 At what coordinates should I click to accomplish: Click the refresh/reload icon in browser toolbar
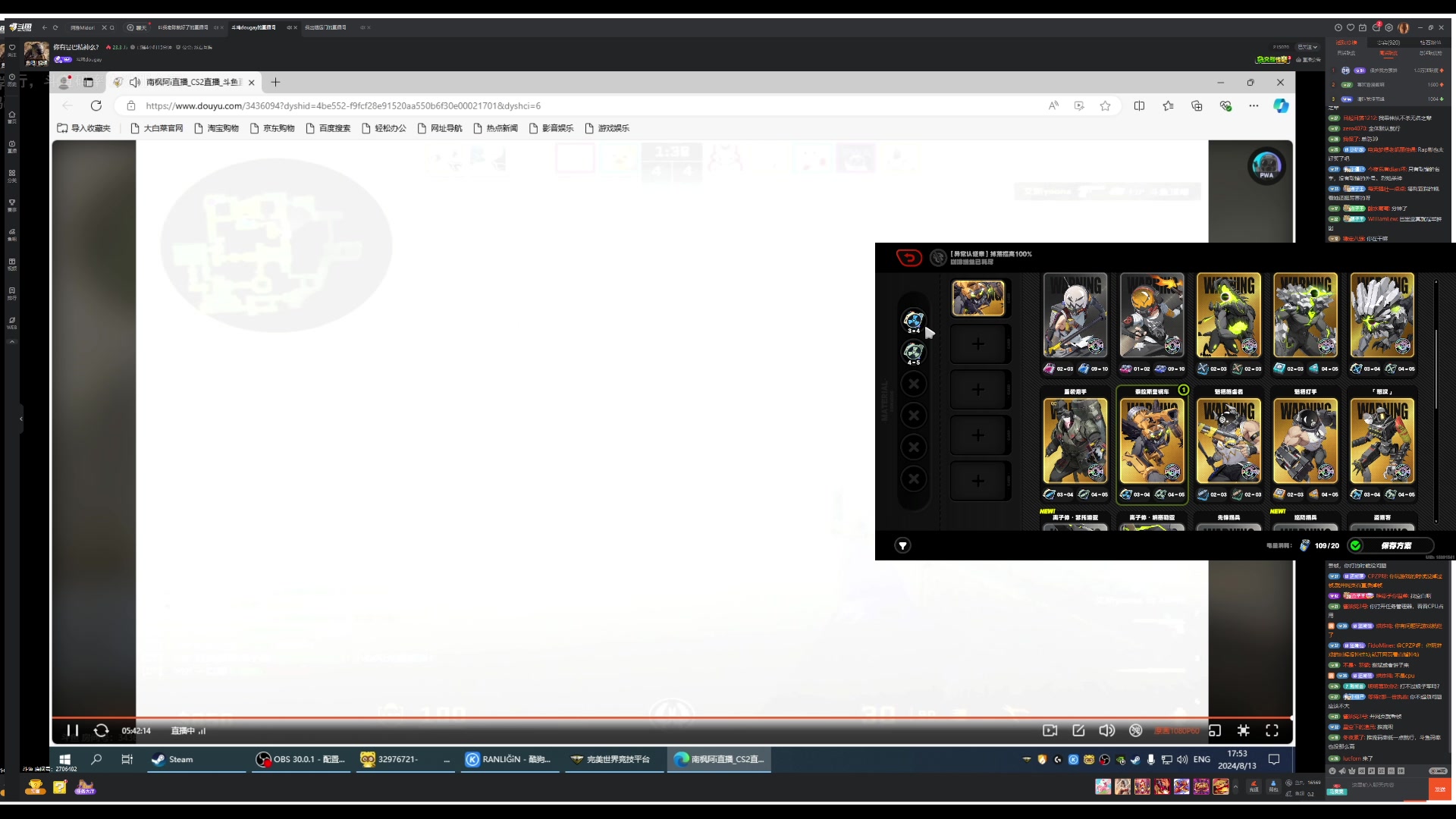pos(96,105)
